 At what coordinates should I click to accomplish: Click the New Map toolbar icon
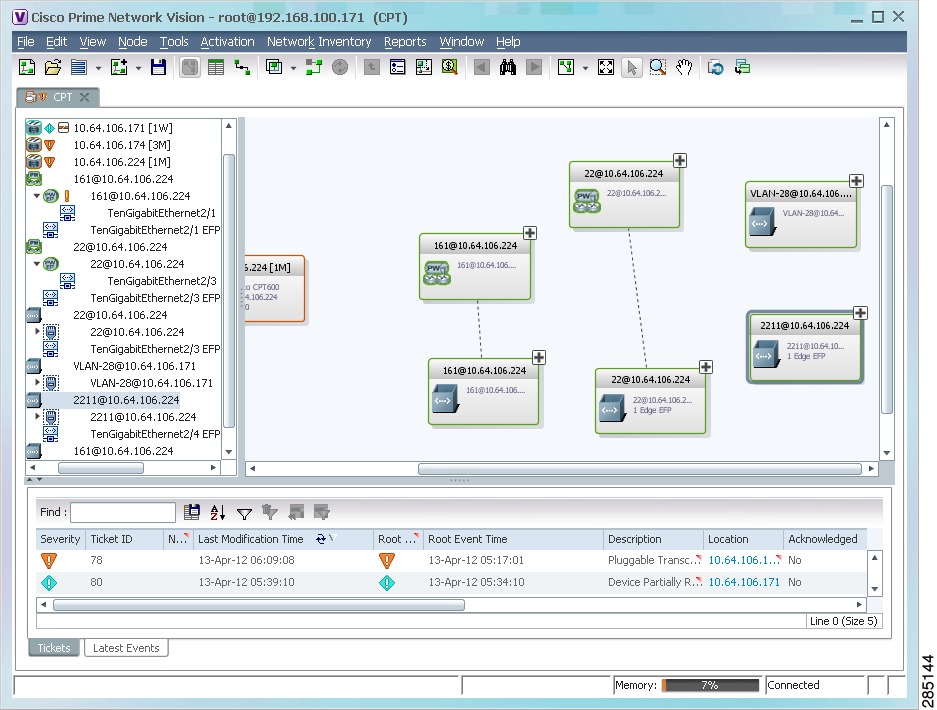tap(27, 67)
